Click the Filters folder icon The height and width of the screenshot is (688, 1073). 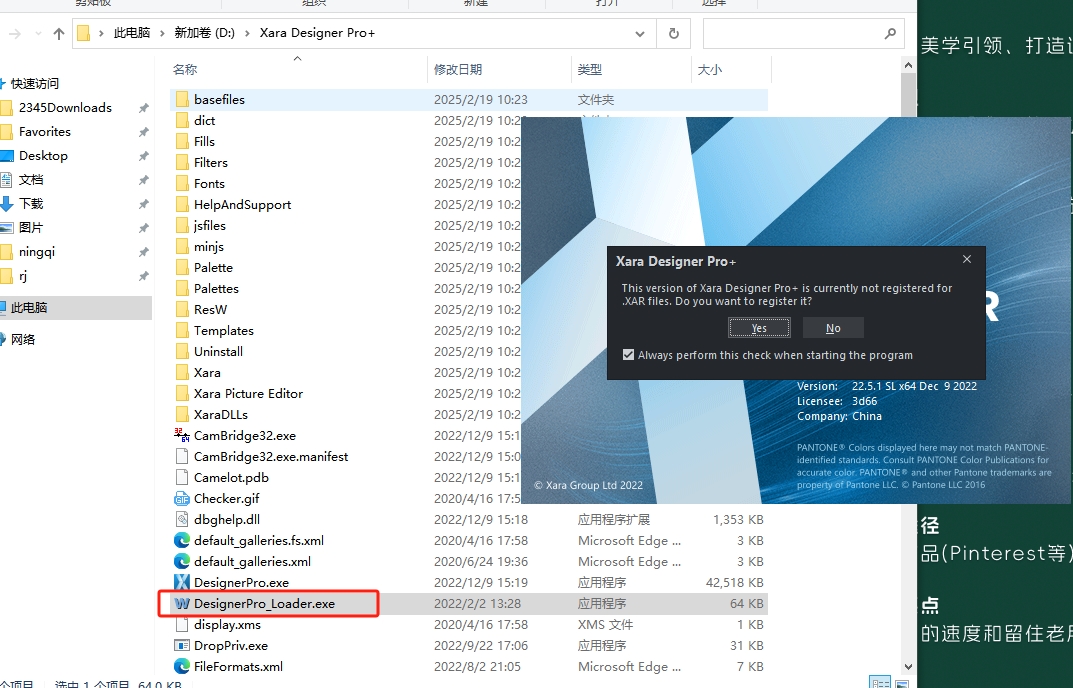click(x=182, y=162)
